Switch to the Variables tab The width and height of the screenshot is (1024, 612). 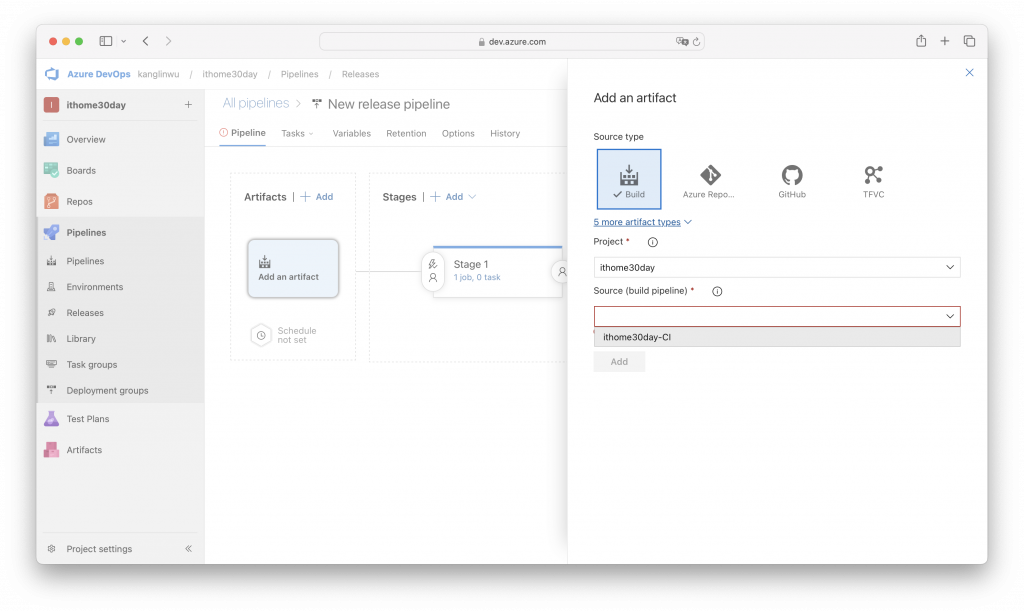[351, 133]
